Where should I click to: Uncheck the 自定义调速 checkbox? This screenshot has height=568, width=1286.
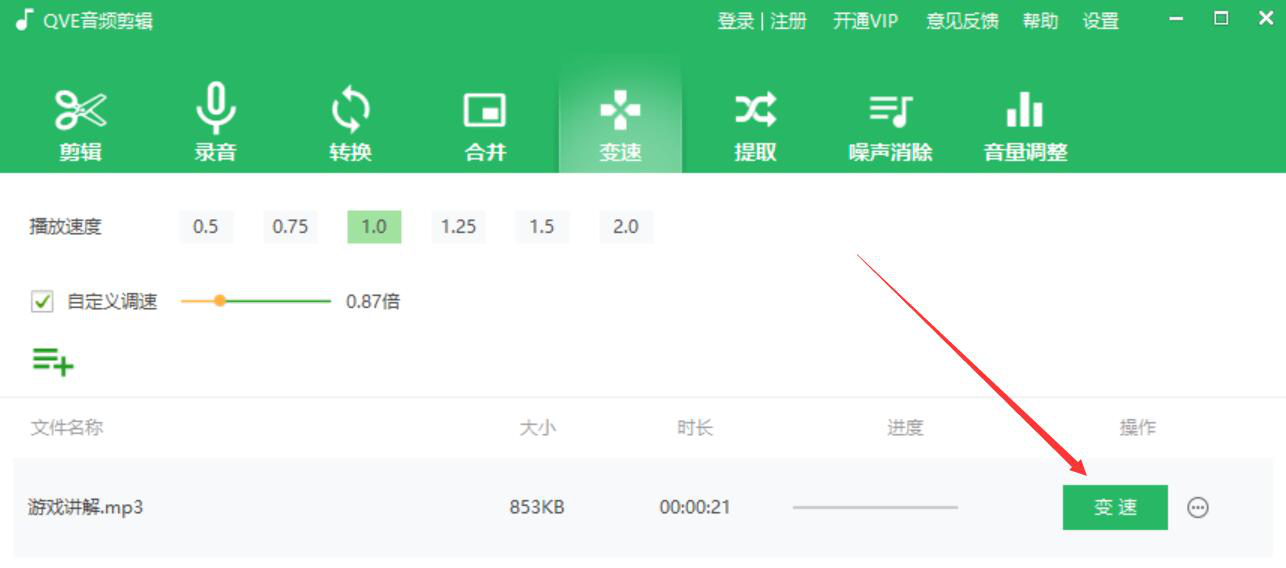[42, 301]
